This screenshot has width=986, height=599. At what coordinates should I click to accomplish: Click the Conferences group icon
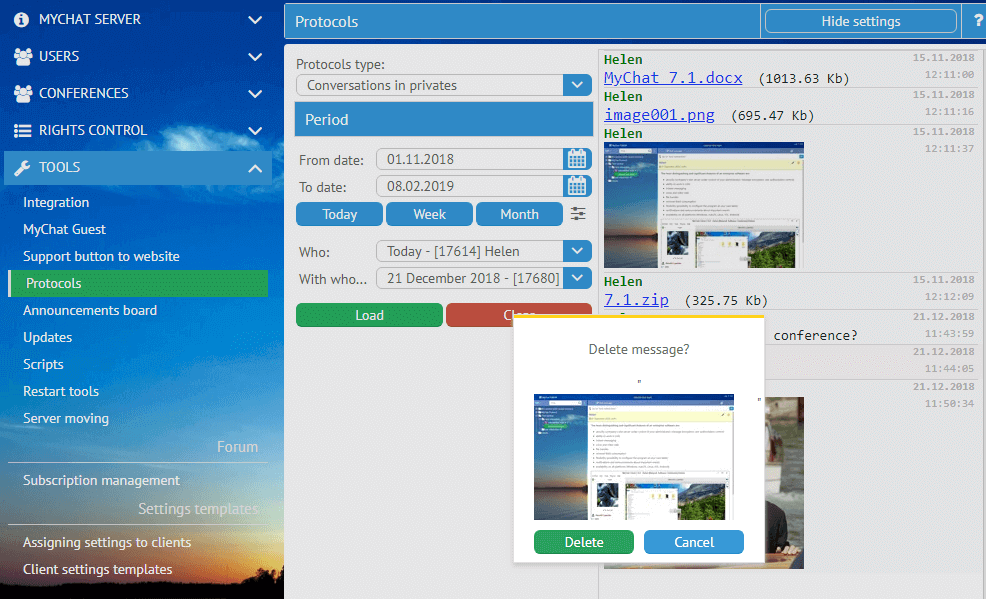tap(23, 94)
